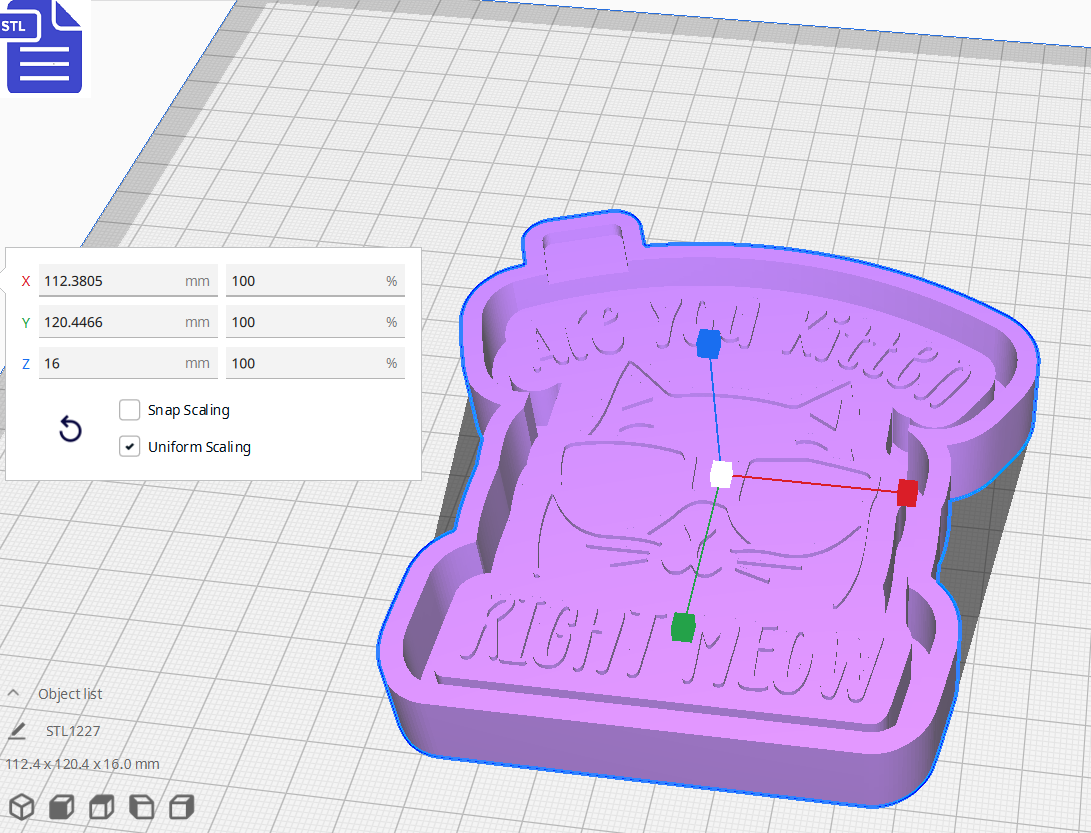Switch to Front view cube icon
The width and height of the screenshot is (1091, 833).
tap(61, 806)
